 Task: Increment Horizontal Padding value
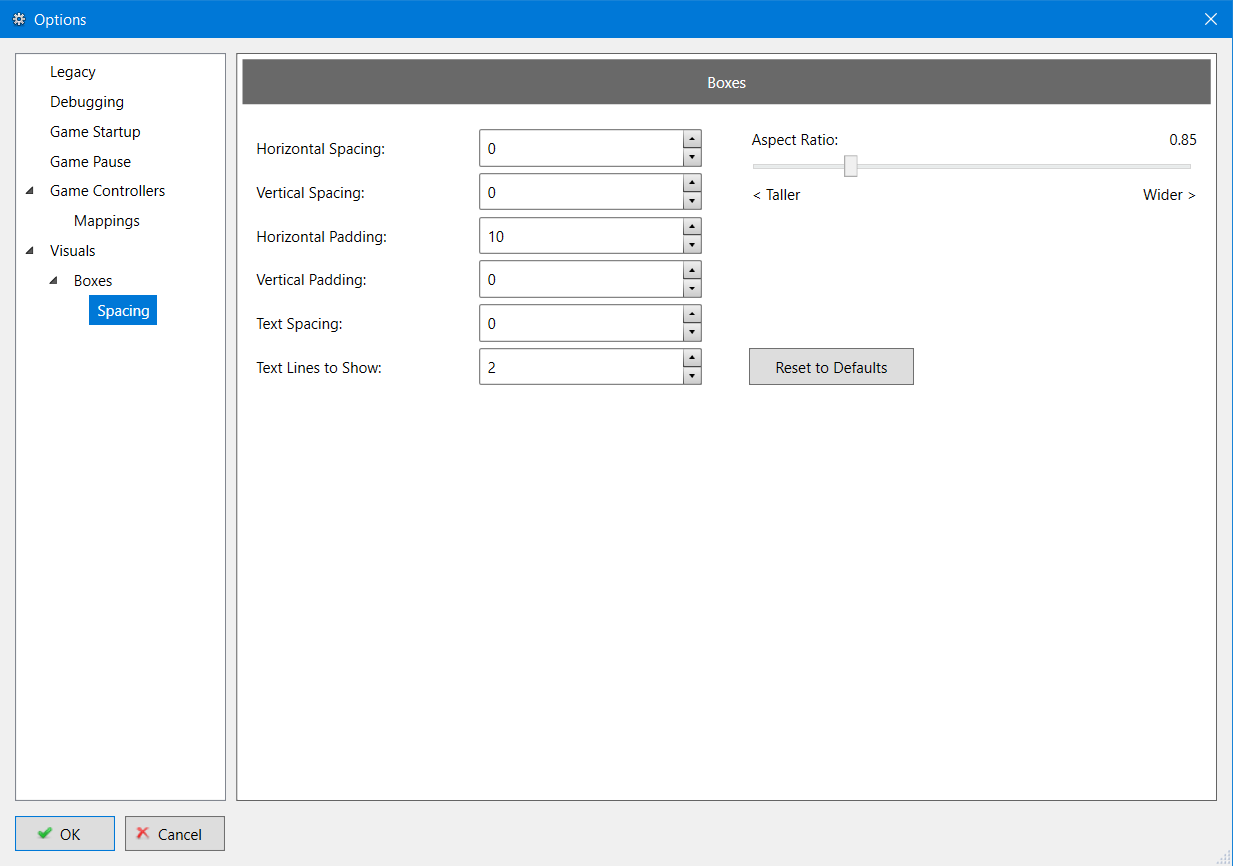click(691, 227)
